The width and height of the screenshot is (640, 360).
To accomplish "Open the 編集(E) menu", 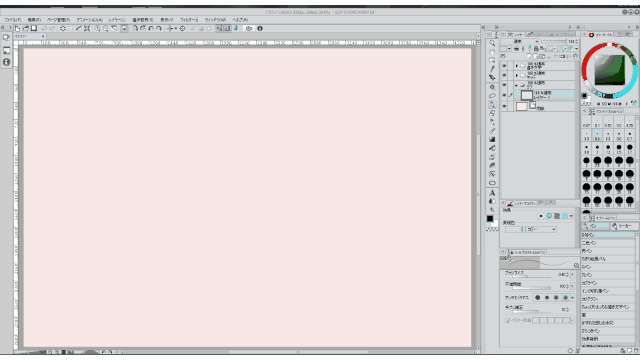I will point(34,20).
